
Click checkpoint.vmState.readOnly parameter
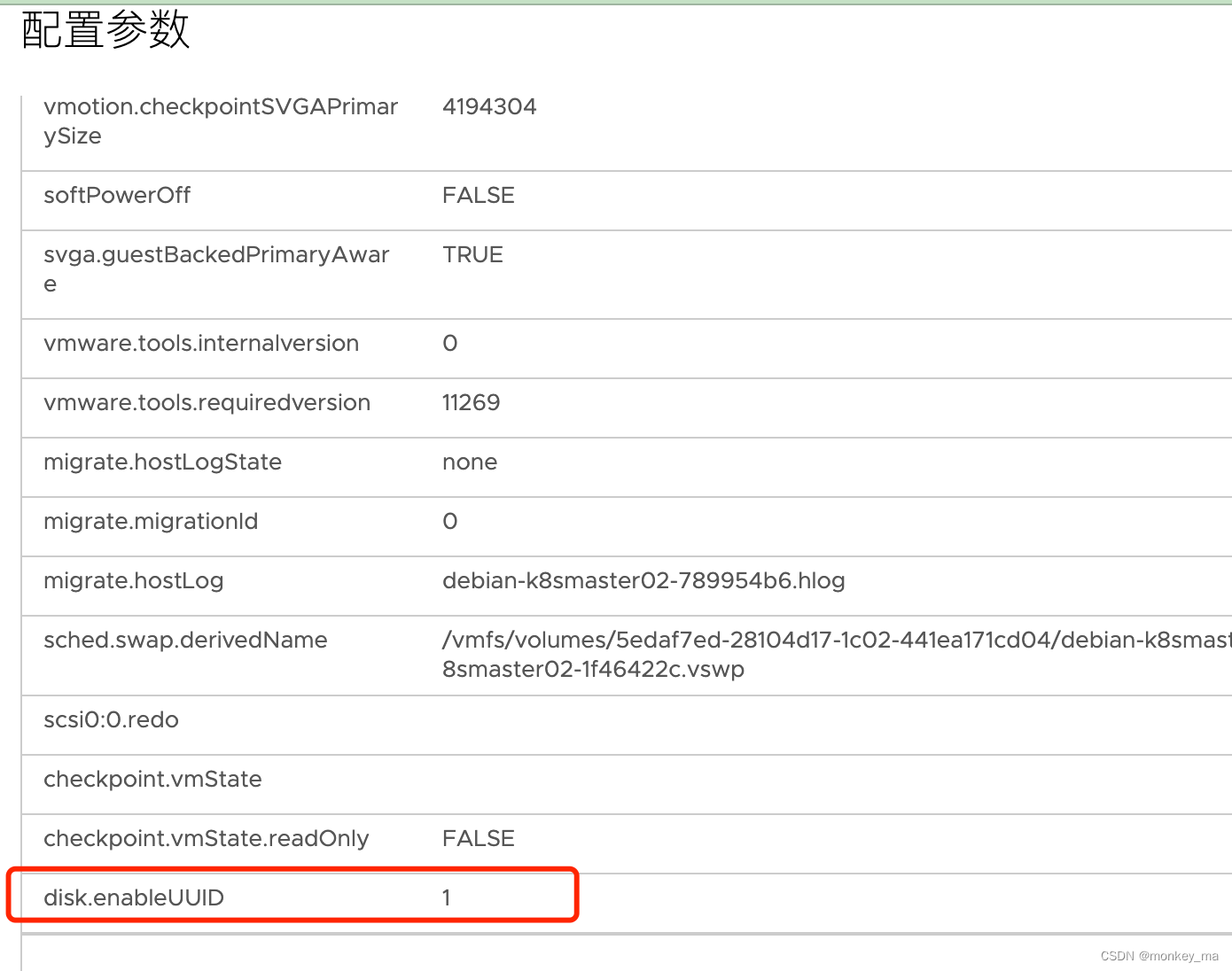tap(206, 838)
